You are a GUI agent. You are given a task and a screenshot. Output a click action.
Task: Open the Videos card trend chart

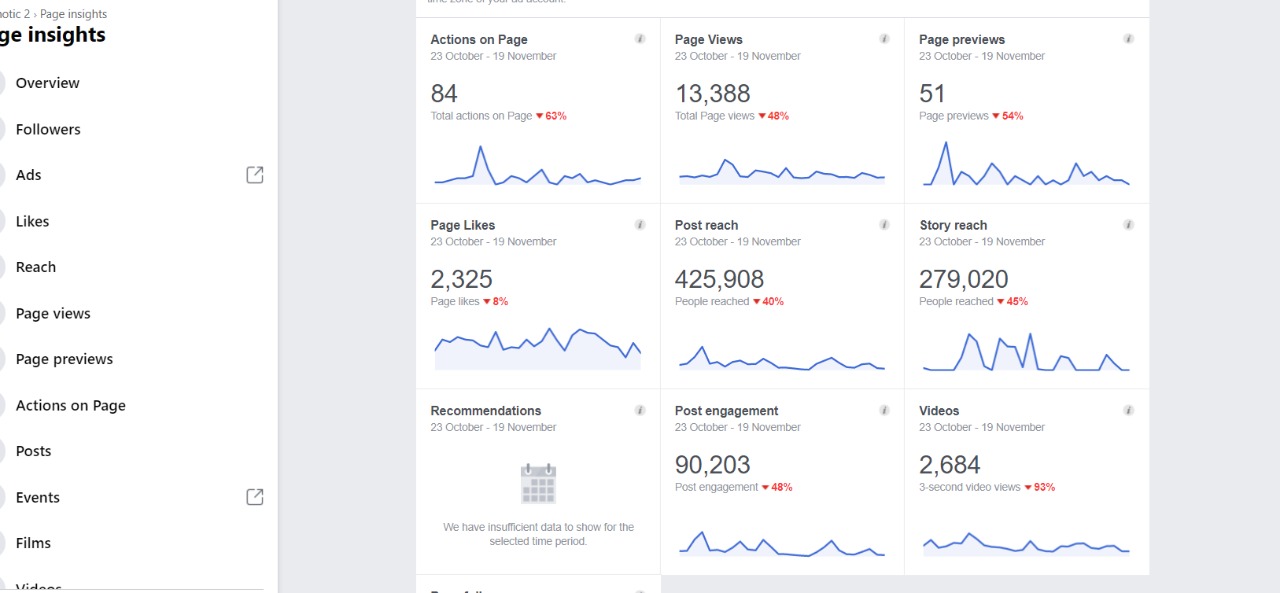click(1026, 543)
